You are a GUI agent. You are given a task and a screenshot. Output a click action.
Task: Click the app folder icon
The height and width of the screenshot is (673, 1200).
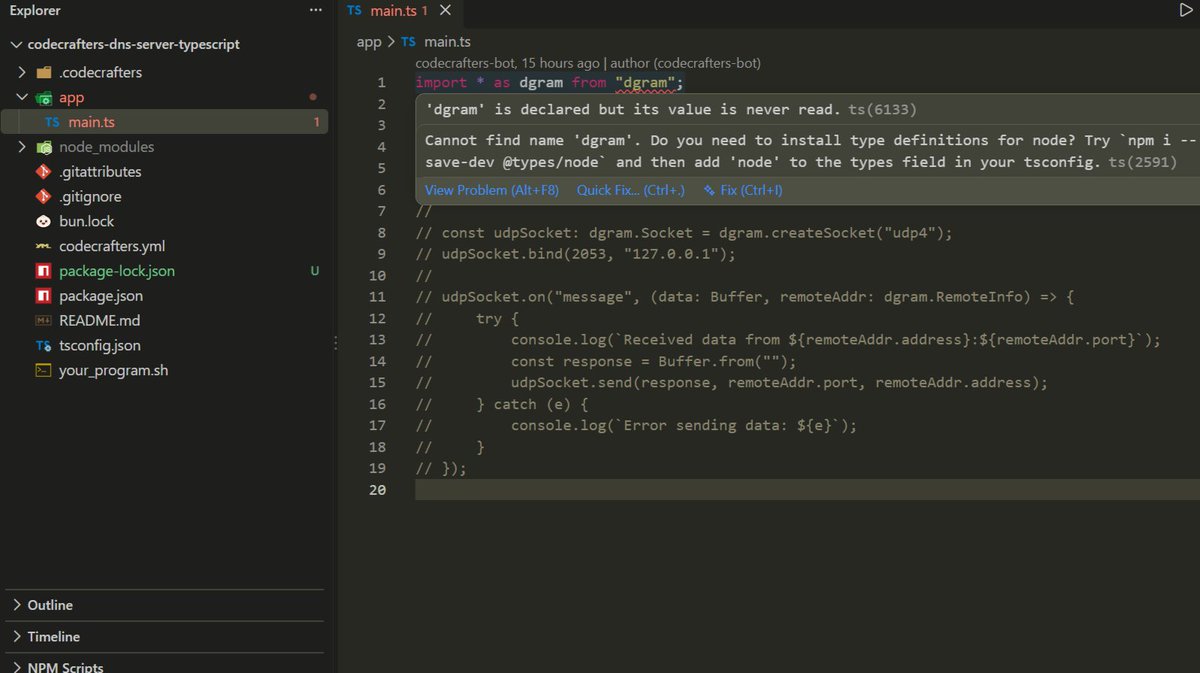point(43,98)
